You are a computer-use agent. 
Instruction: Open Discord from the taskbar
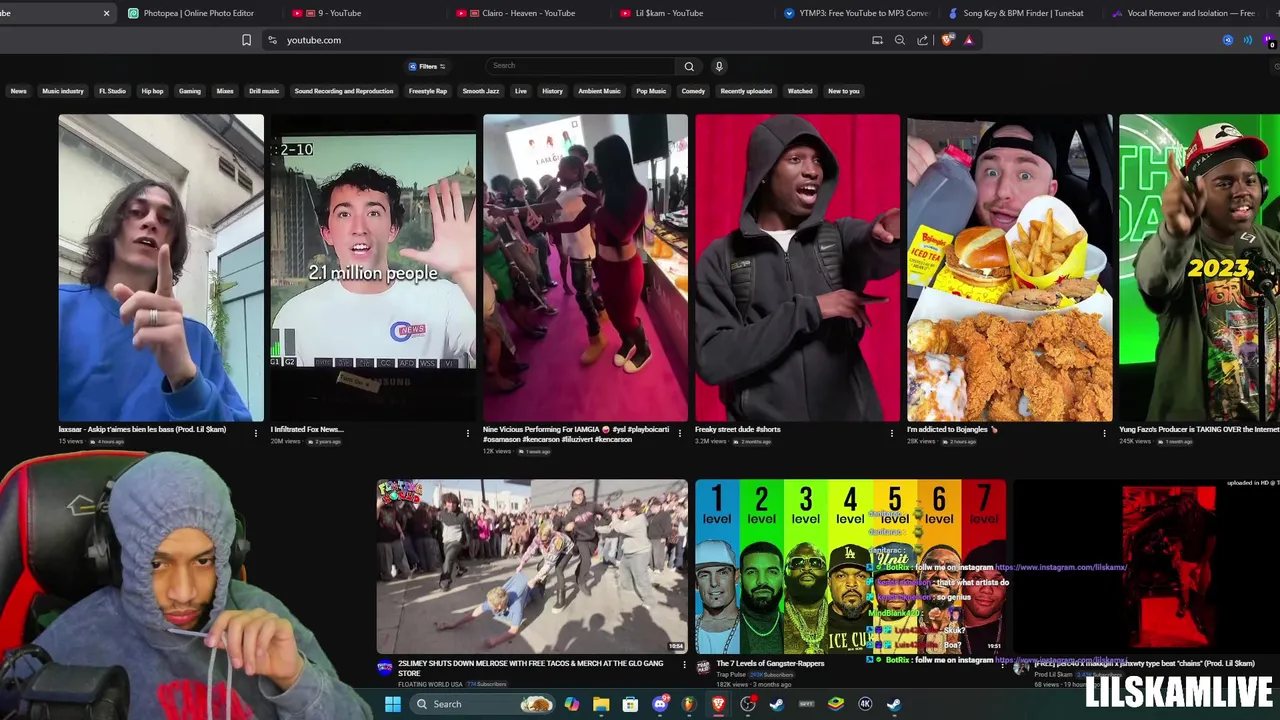(660, 704)
